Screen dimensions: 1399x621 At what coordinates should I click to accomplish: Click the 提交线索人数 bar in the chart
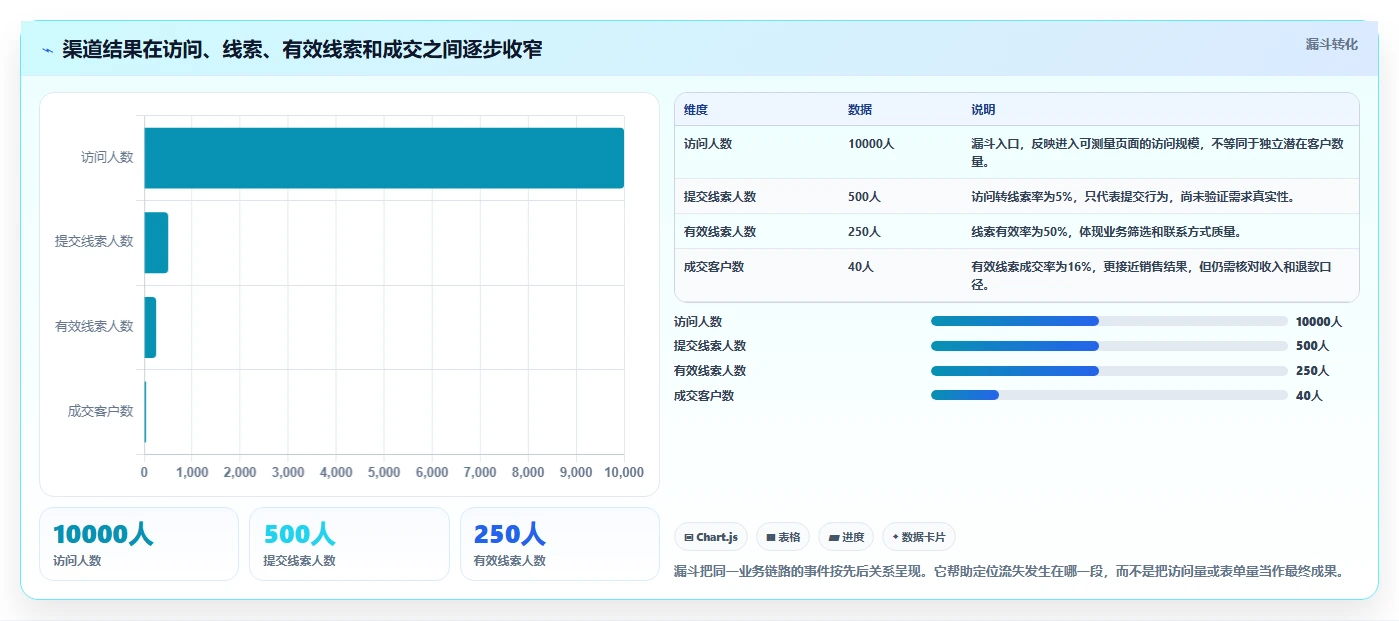click(x=156, y=242)
